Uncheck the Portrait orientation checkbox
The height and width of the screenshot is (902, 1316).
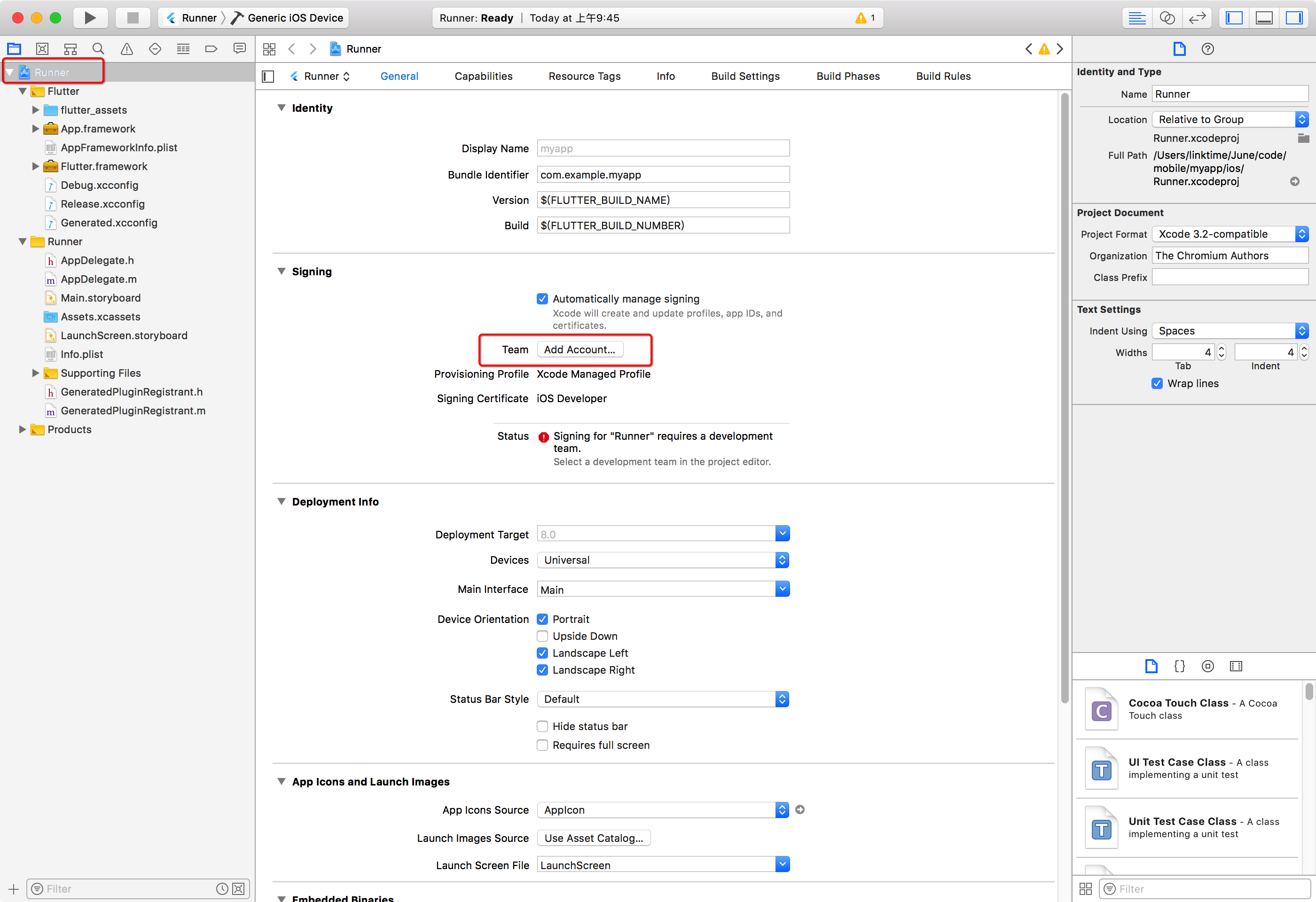click(542, 619)
